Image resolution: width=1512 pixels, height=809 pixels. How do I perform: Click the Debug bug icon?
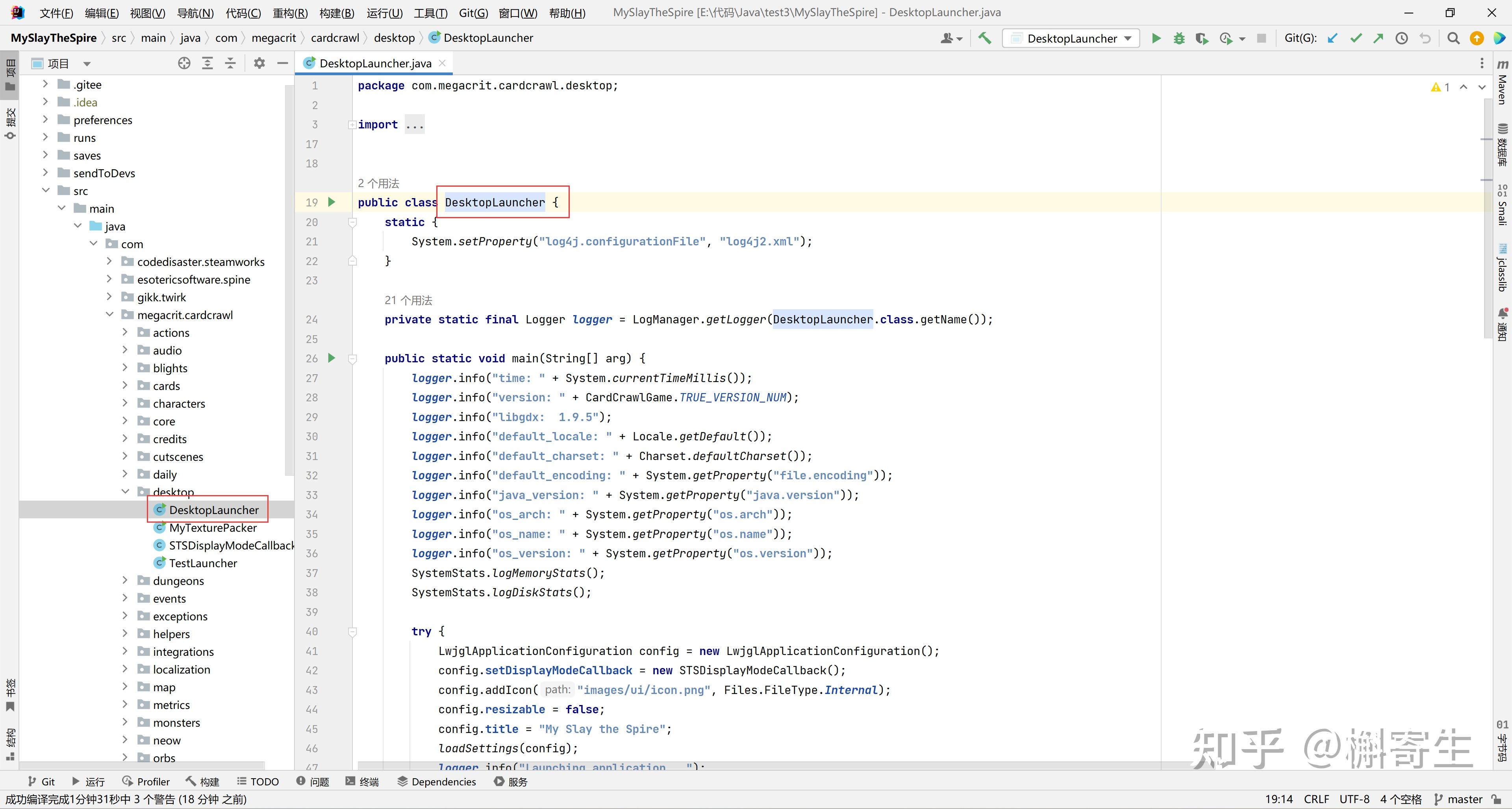(1178, 38)
